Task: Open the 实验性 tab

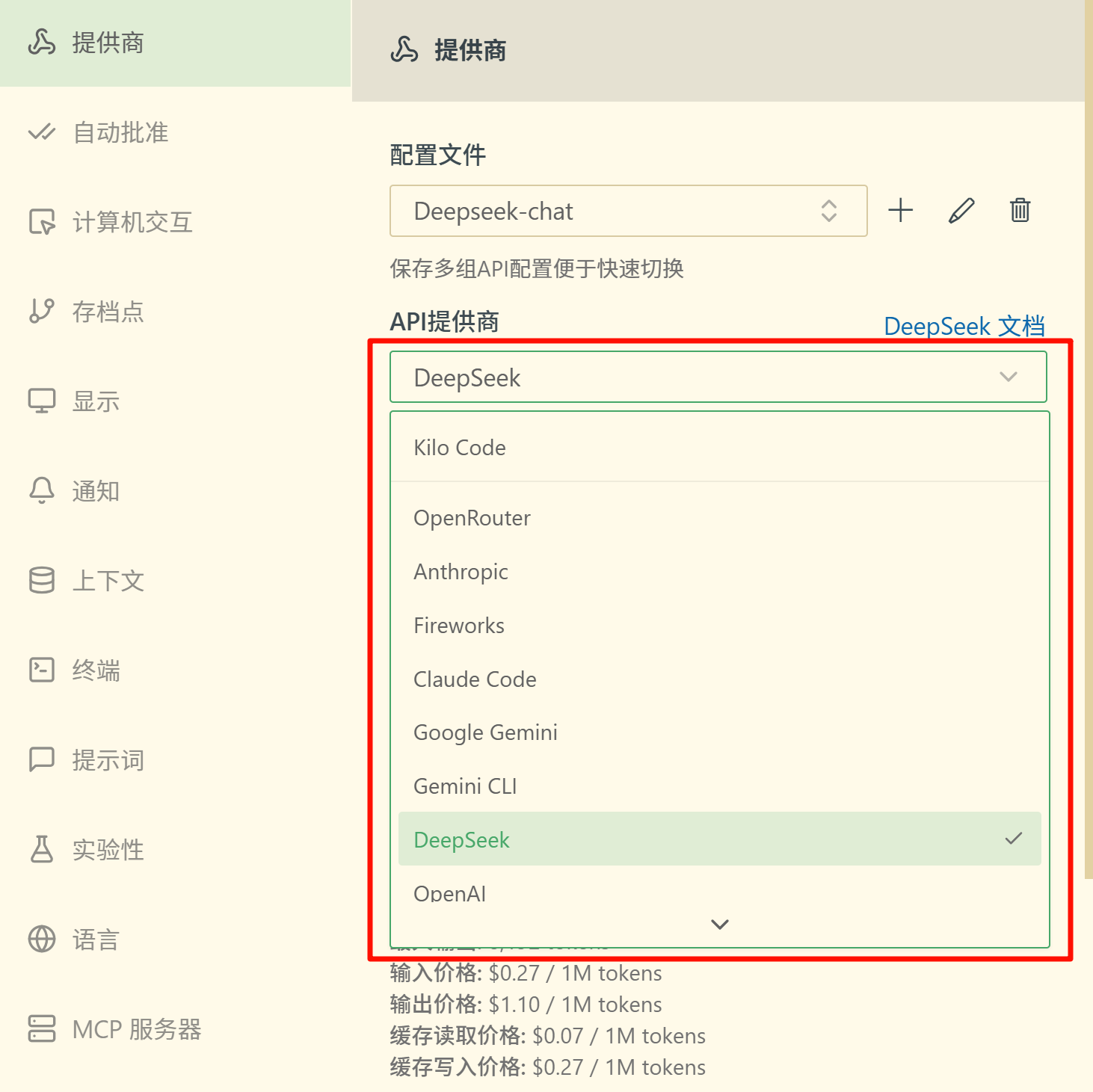Action: (176, 850)
